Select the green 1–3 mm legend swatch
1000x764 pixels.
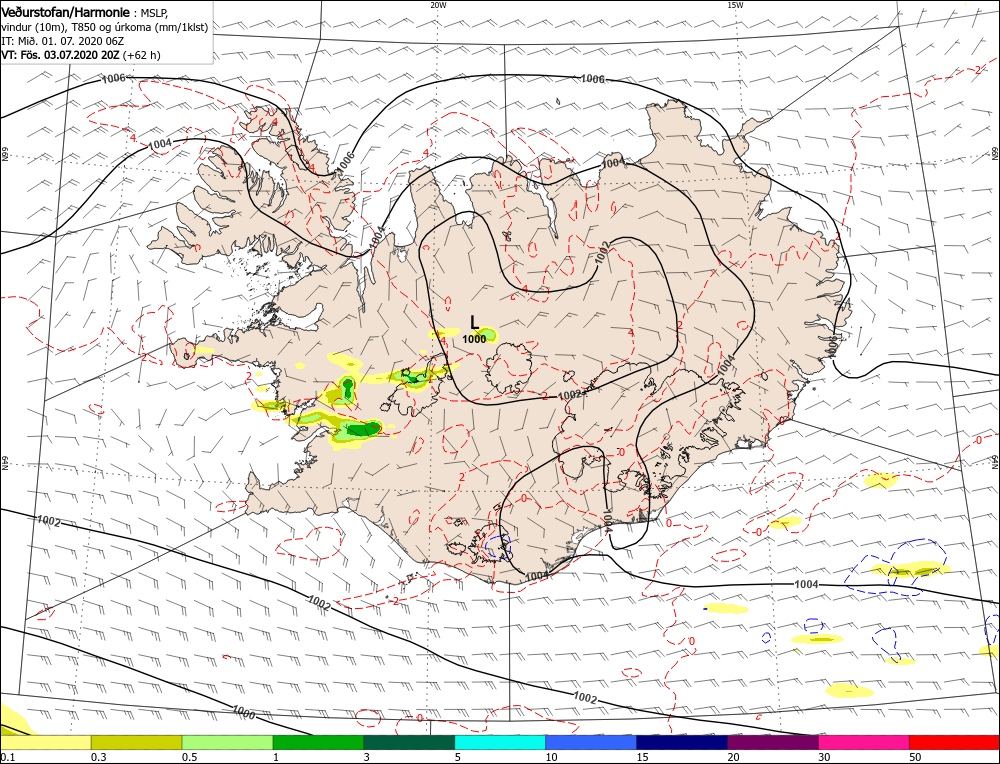318,742
